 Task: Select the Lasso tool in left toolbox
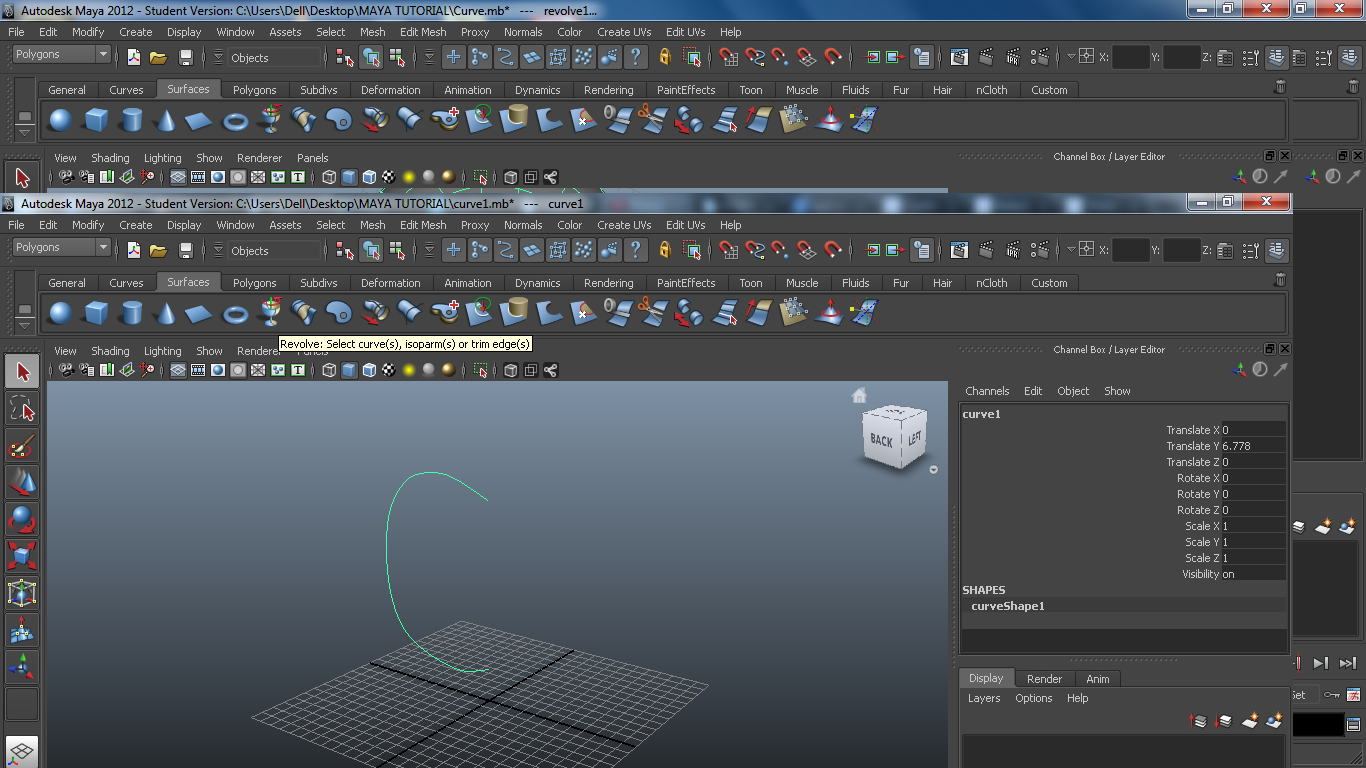click(22, 409)
